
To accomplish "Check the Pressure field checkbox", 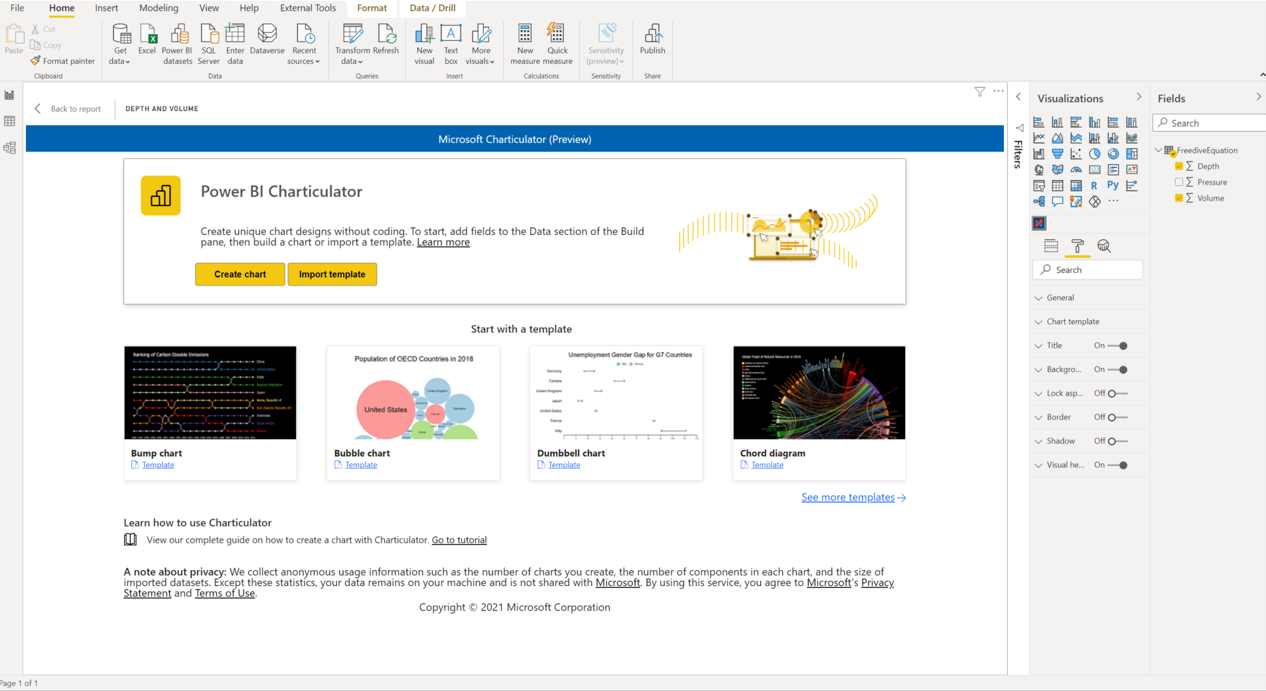I will 1179,182.
